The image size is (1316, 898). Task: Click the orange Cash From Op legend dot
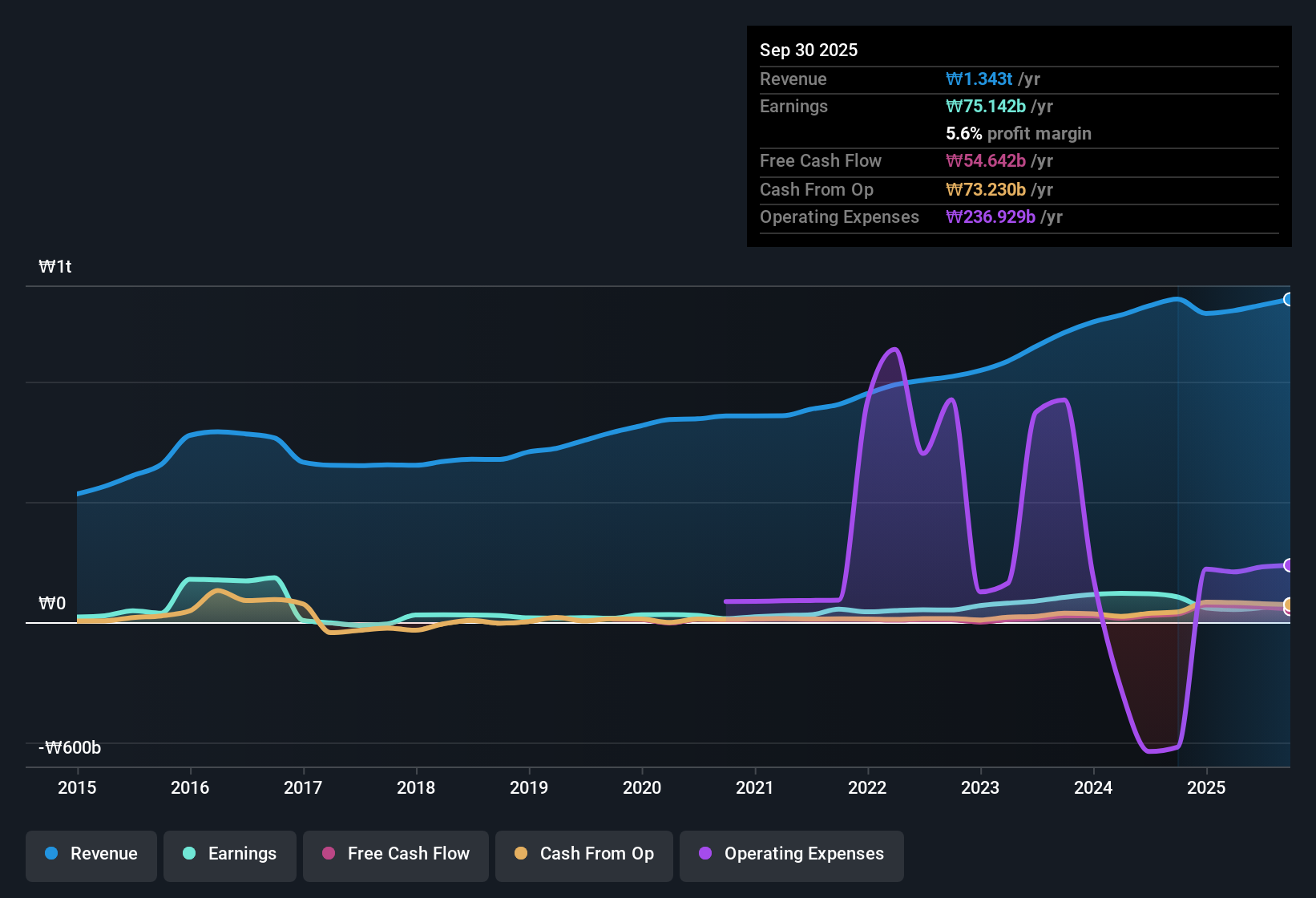[520, 854]
